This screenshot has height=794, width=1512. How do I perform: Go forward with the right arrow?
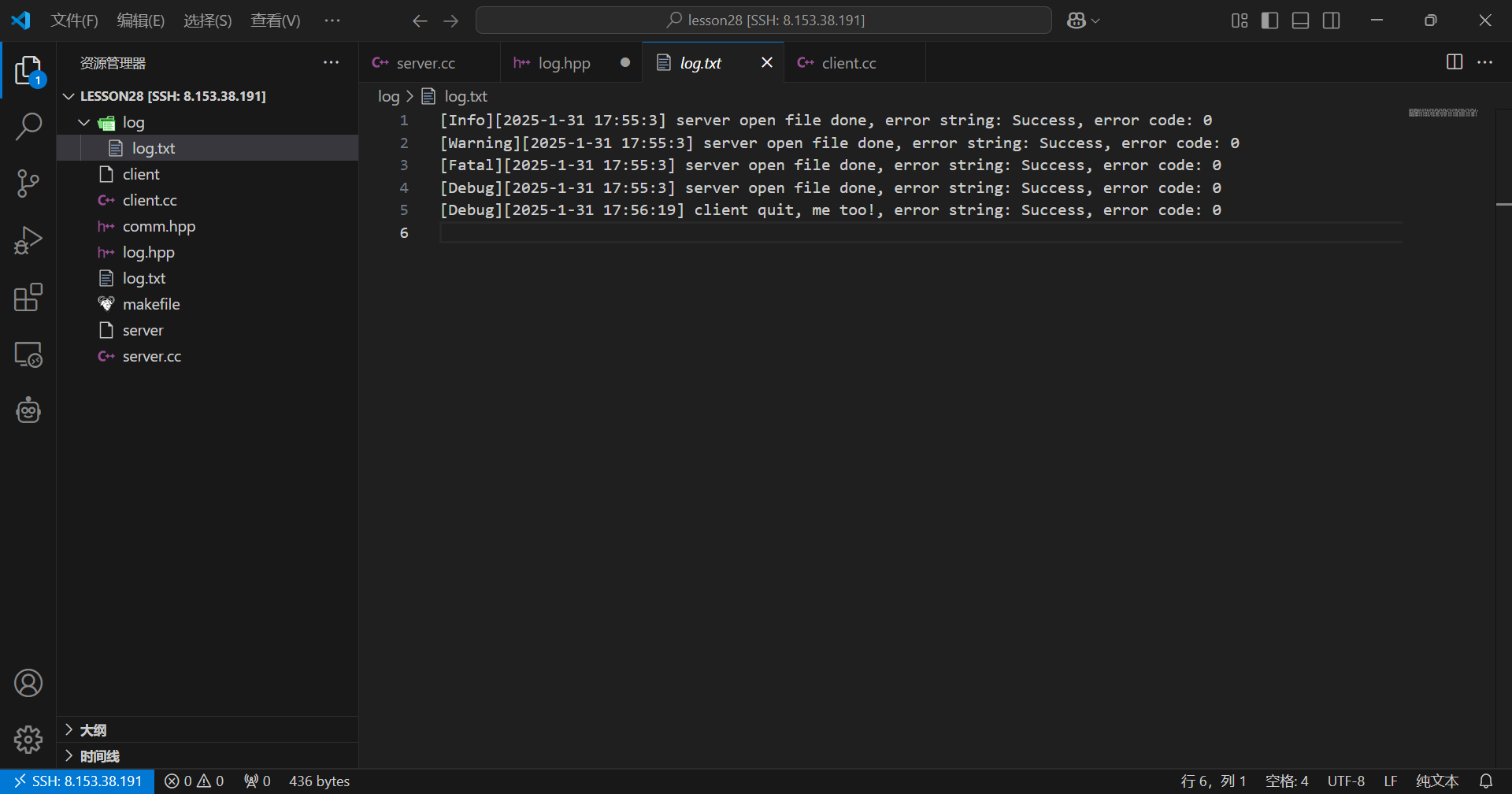pyautogui.click(x=450, y=20)
